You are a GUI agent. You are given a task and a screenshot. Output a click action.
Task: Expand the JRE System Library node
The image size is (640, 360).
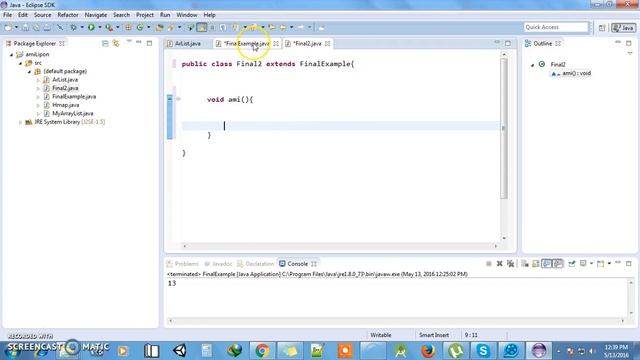coord(20,122)
